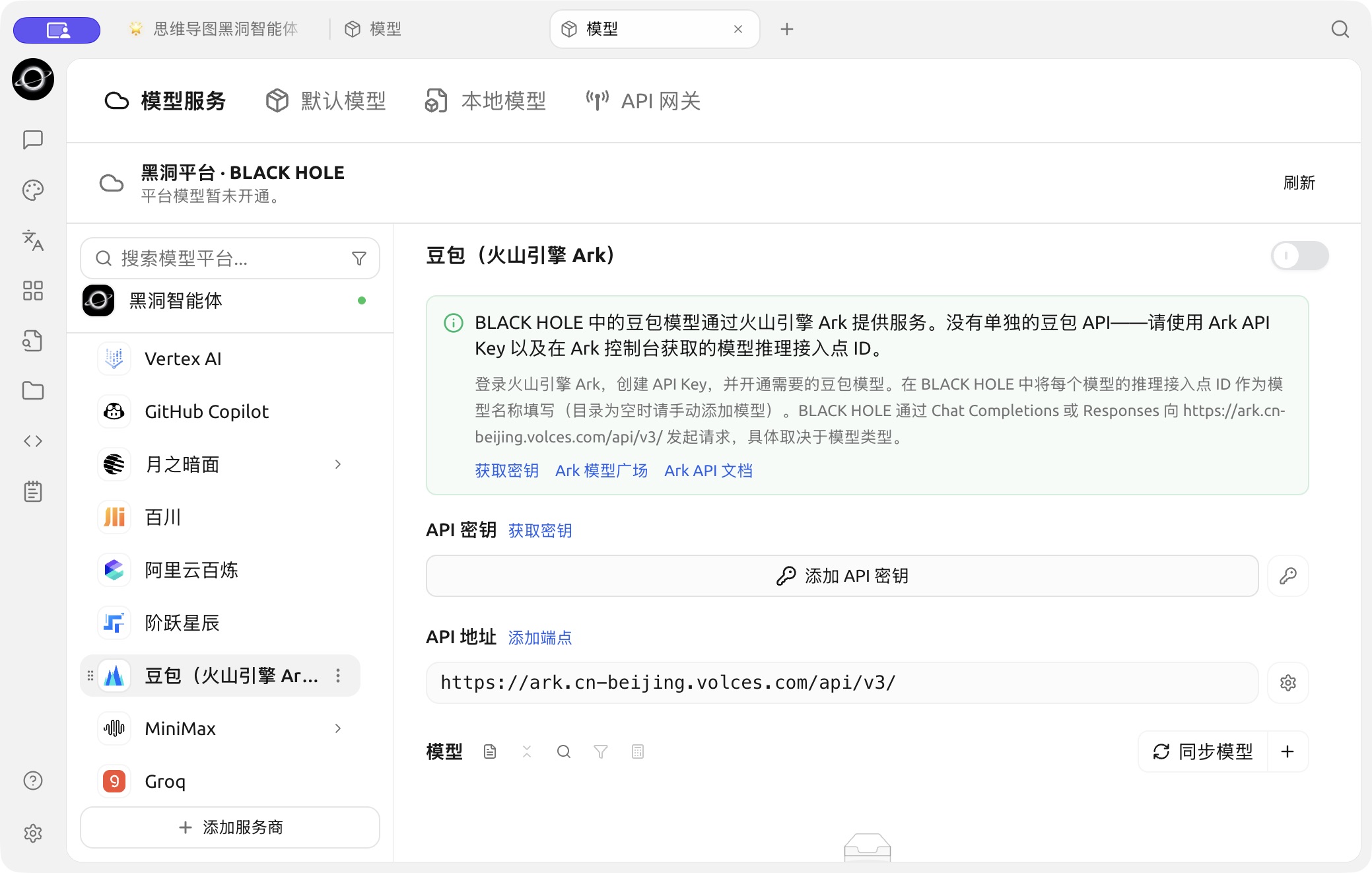This screenshot has width=1372, height=873.
Task: Expand the 月之暗面 provider chevron
Action: 338,464
